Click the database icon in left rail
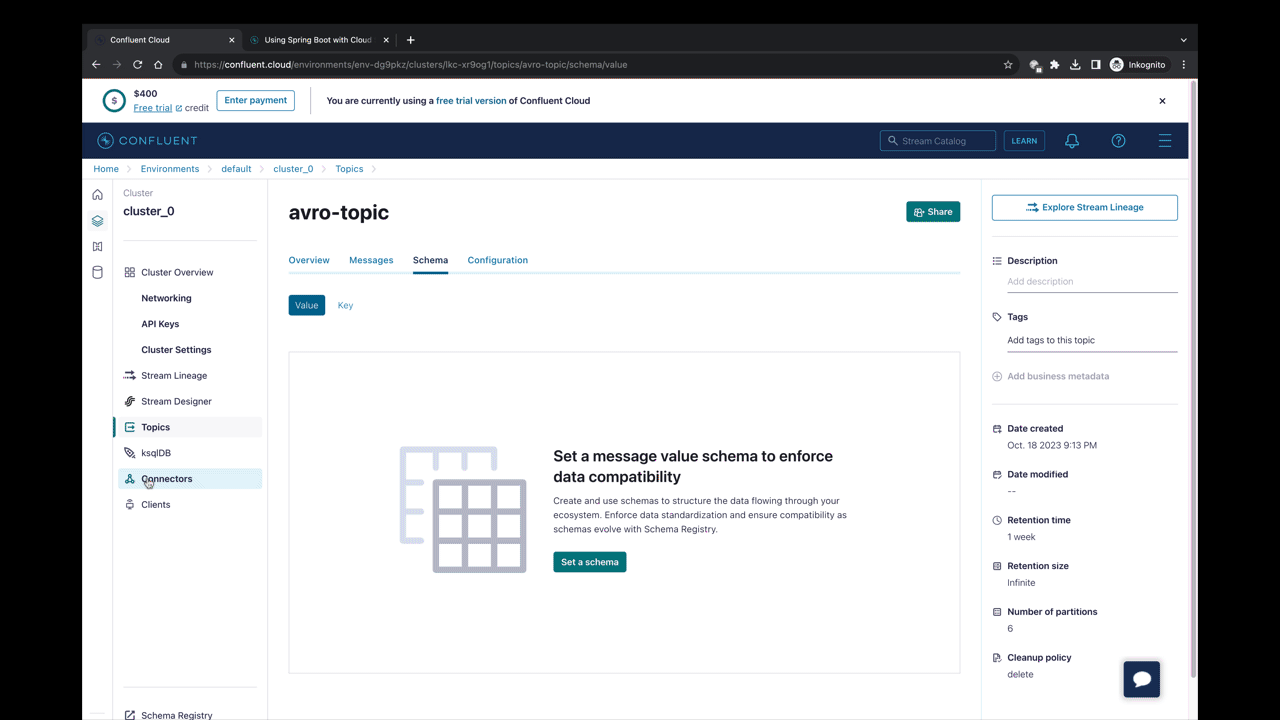The image size is (1280, 720). click(x=97, y=272)
